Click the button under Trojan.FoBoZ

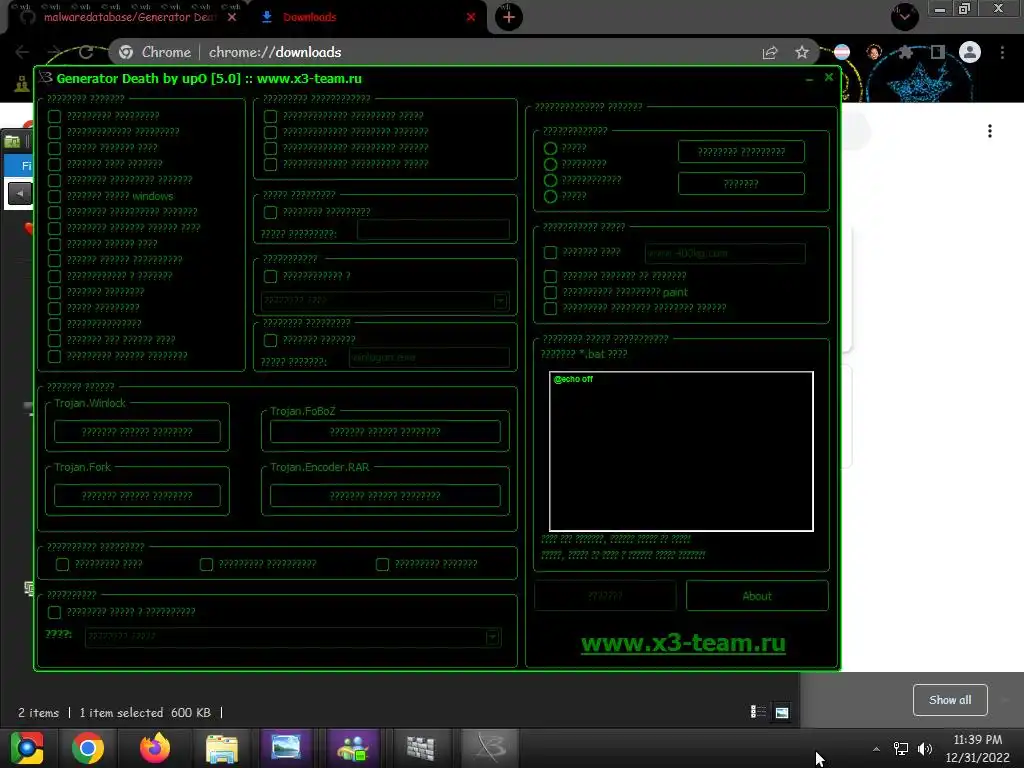pos(385,432)
